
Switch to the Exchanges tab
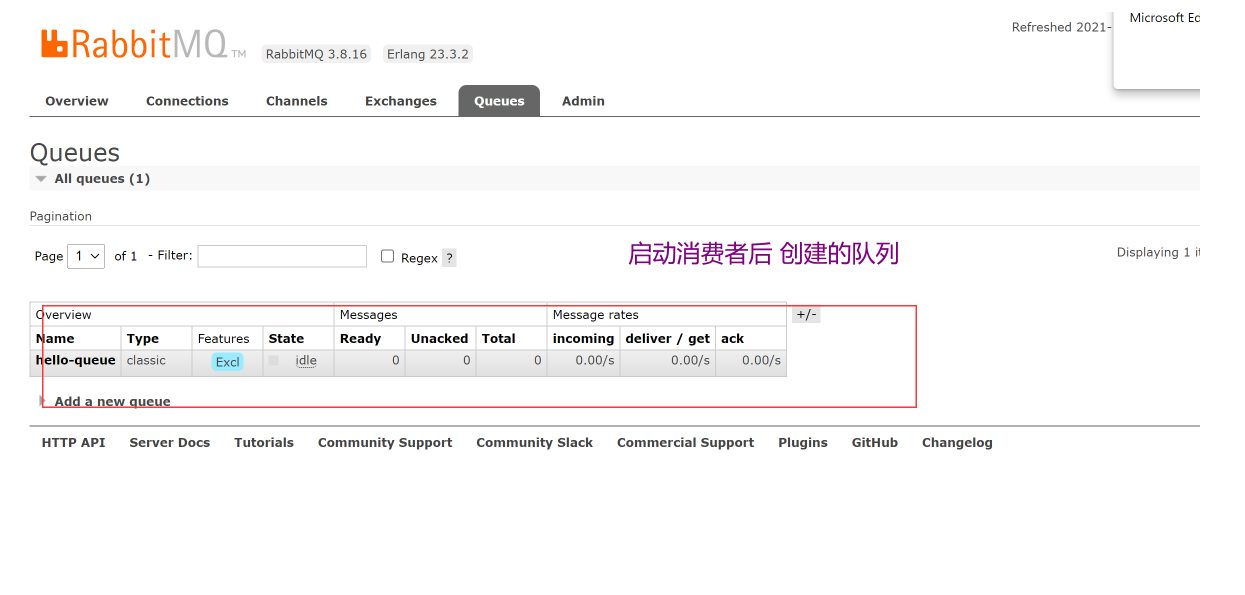pos(400,100)
